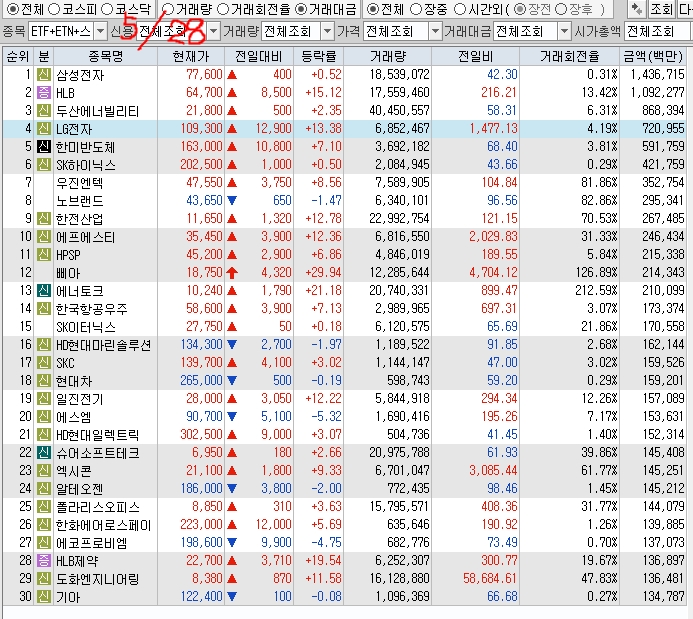
Task: Select the 우진엔텍 stock row name
Action: [80, 183]
